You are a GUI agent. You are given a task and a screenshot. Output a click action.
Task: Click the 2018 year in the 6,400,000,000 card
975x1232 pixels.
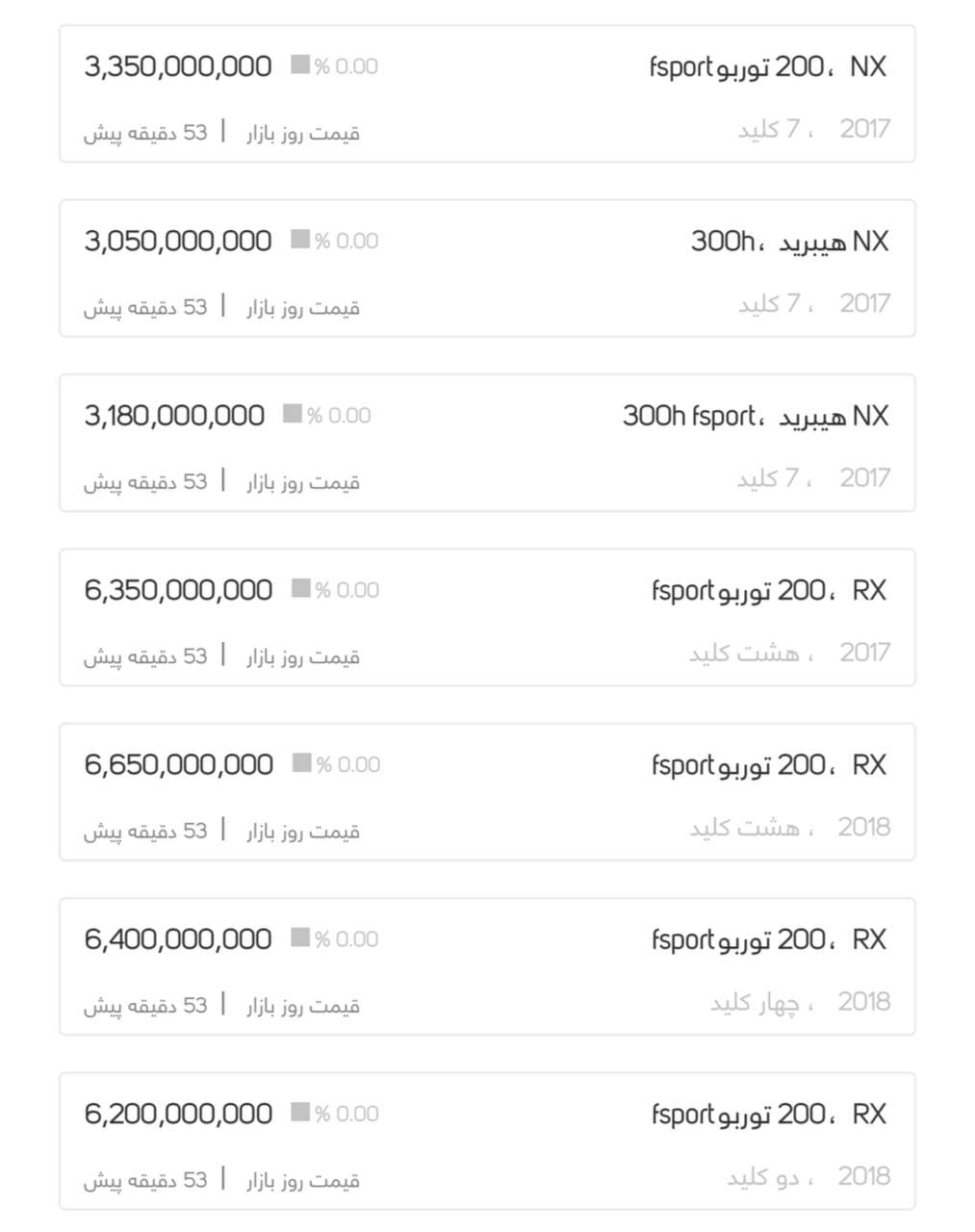tap(863, 1001)
